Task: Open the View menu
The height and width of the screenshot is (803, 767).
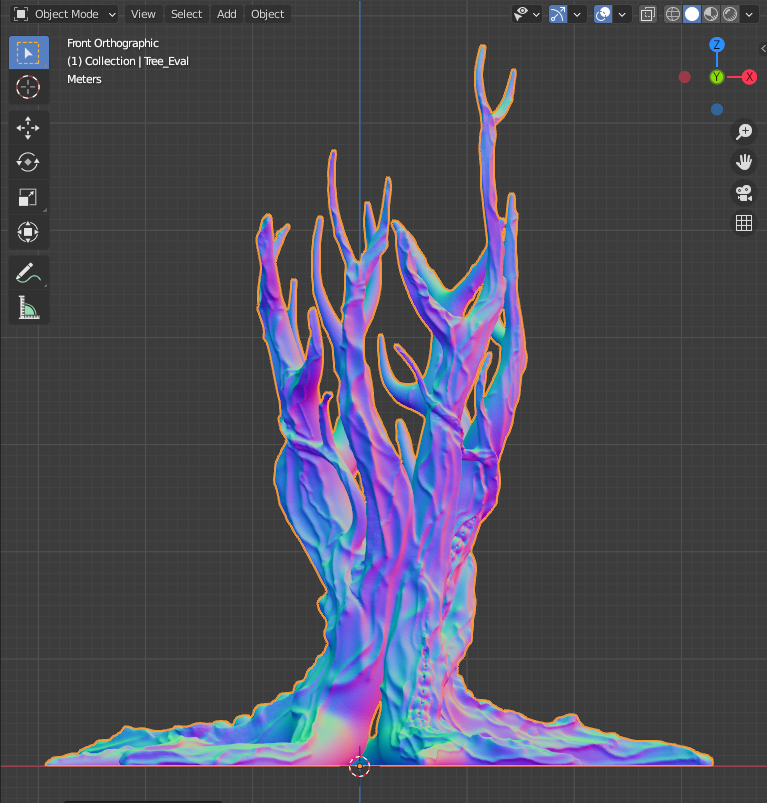Action: coord(143,14)
